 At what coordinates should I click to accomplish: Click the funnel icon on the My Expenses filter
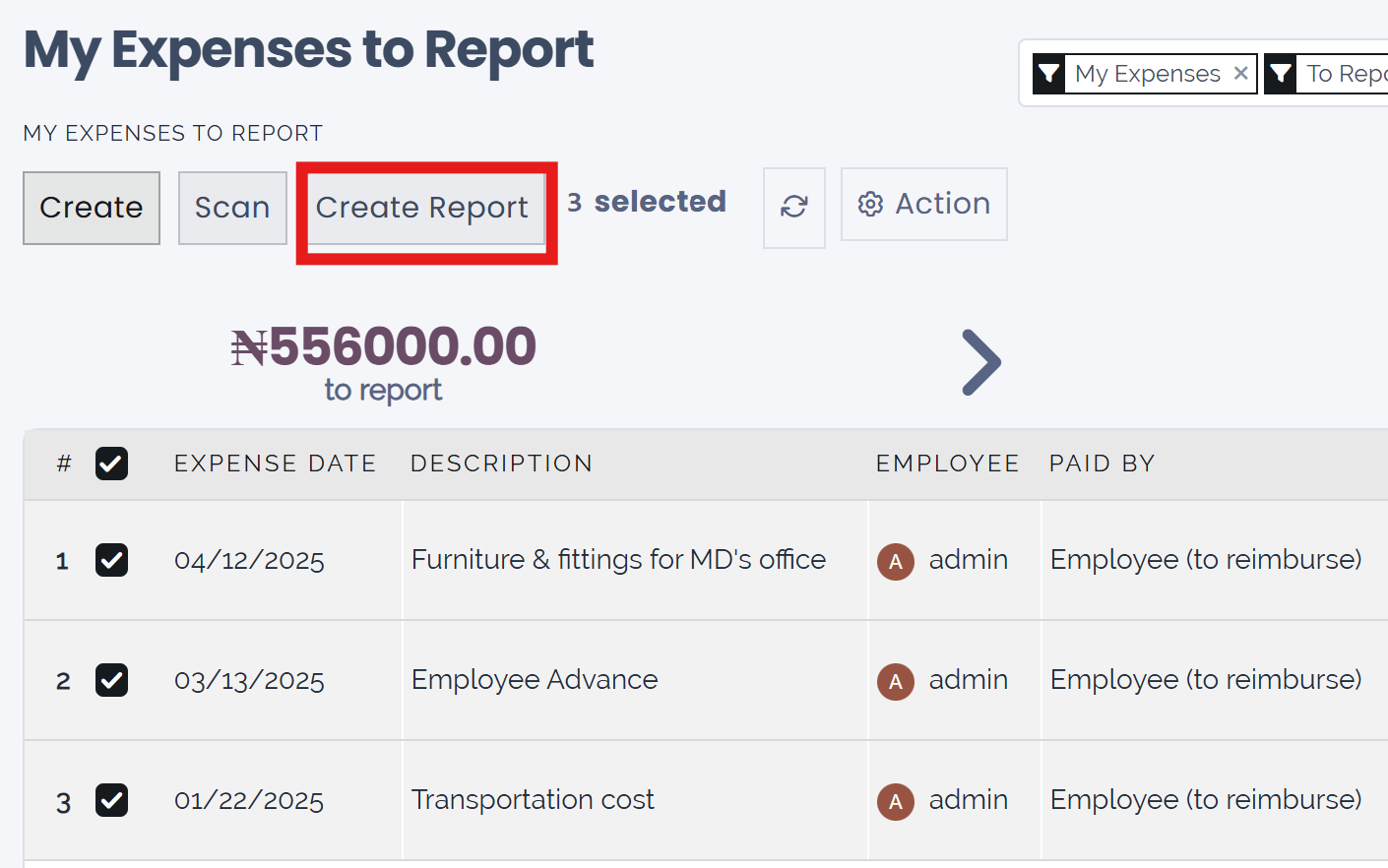pos(1048,73)
